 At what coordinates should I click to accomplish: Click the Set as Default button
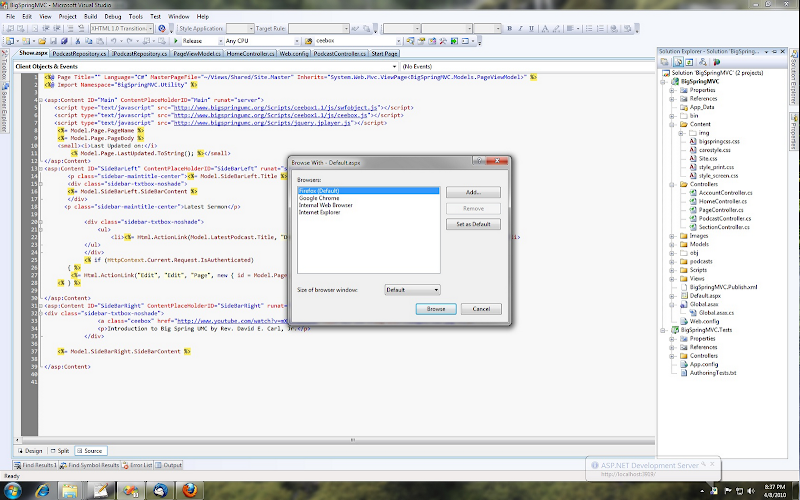pos(473,224)
